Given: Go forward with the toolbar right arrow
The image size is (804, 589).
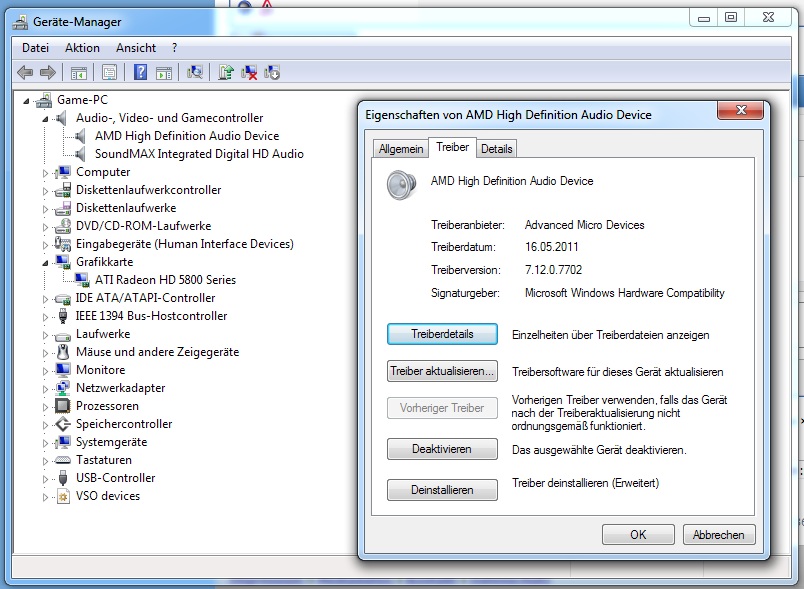Looking at the screenshot, I should tap(48, 72).
